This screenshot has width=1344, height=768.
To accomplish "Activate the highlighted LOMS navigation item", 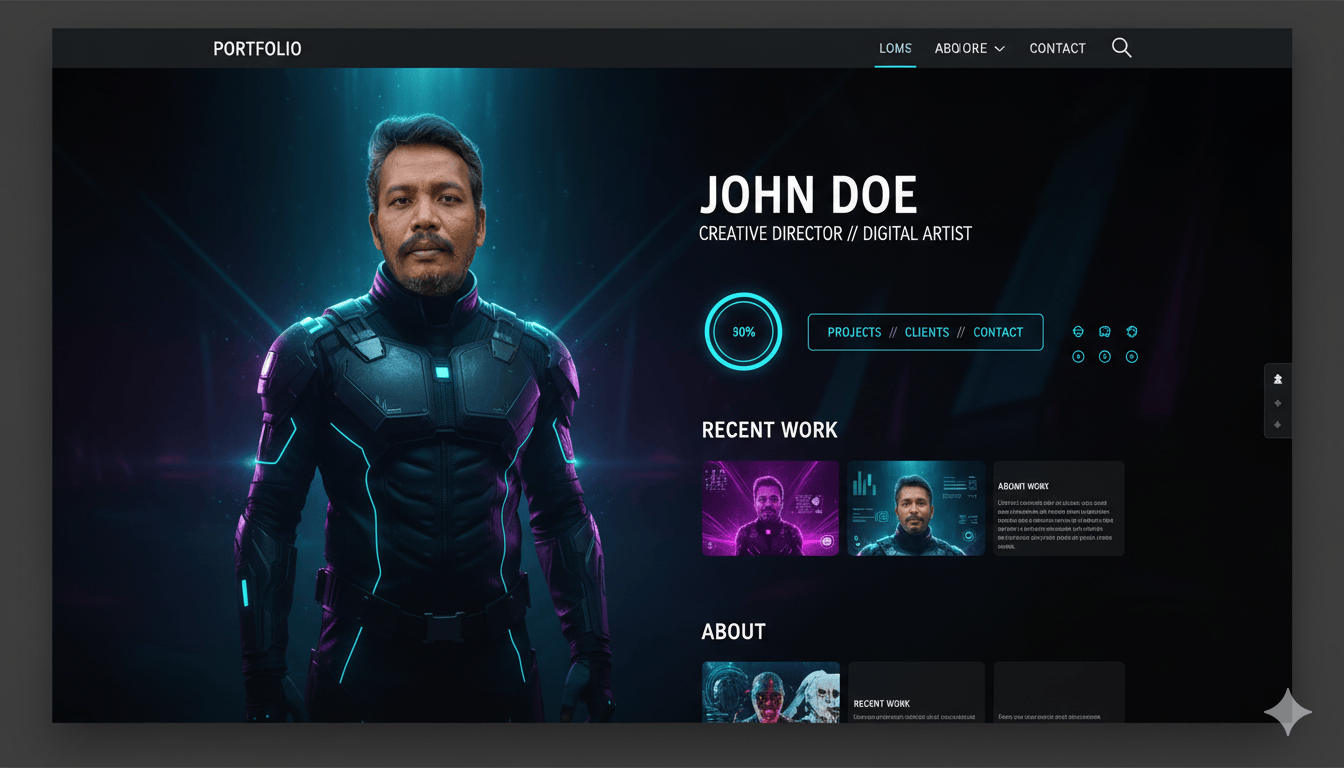I will tap(895, 48).
